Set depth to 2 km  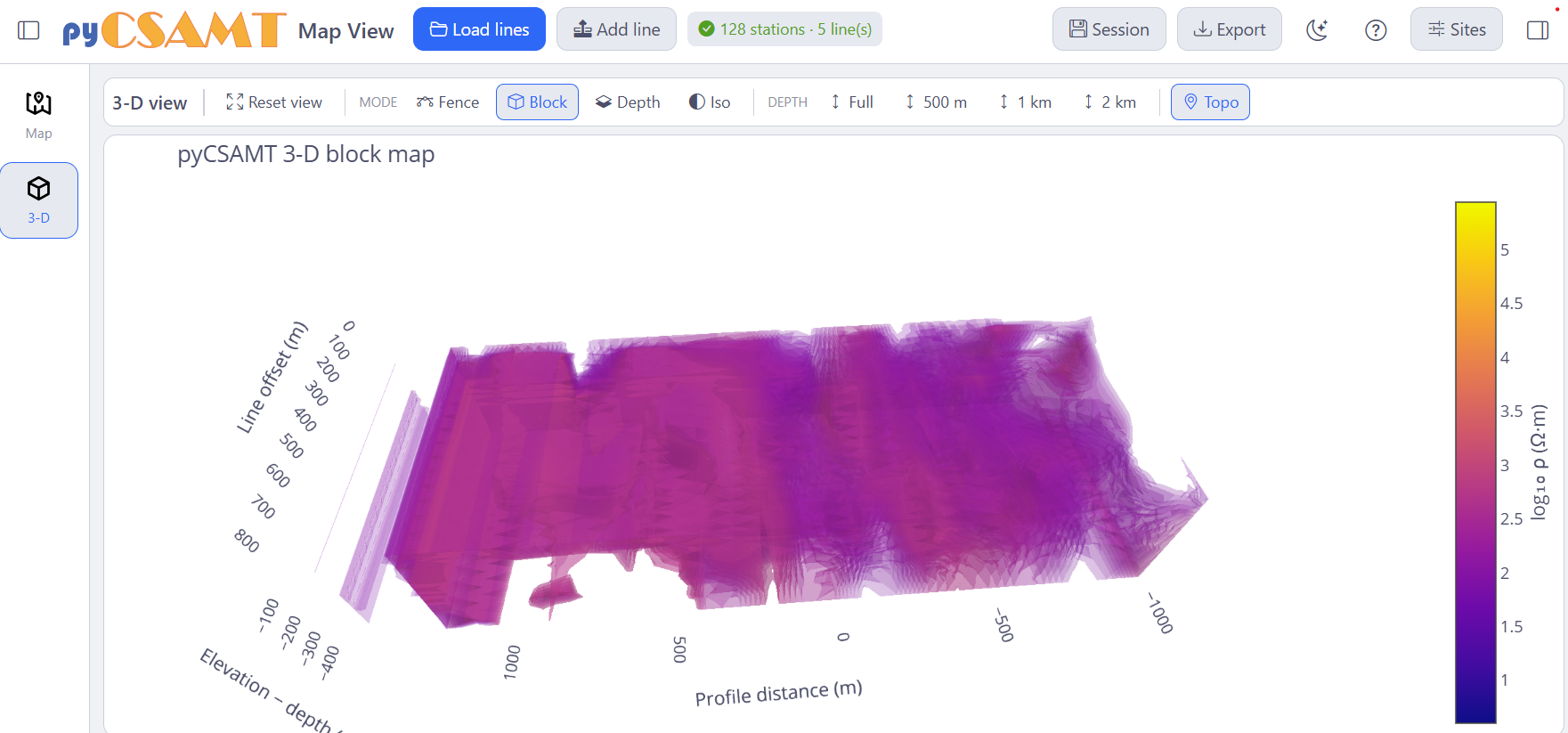tap(1109, 102)
